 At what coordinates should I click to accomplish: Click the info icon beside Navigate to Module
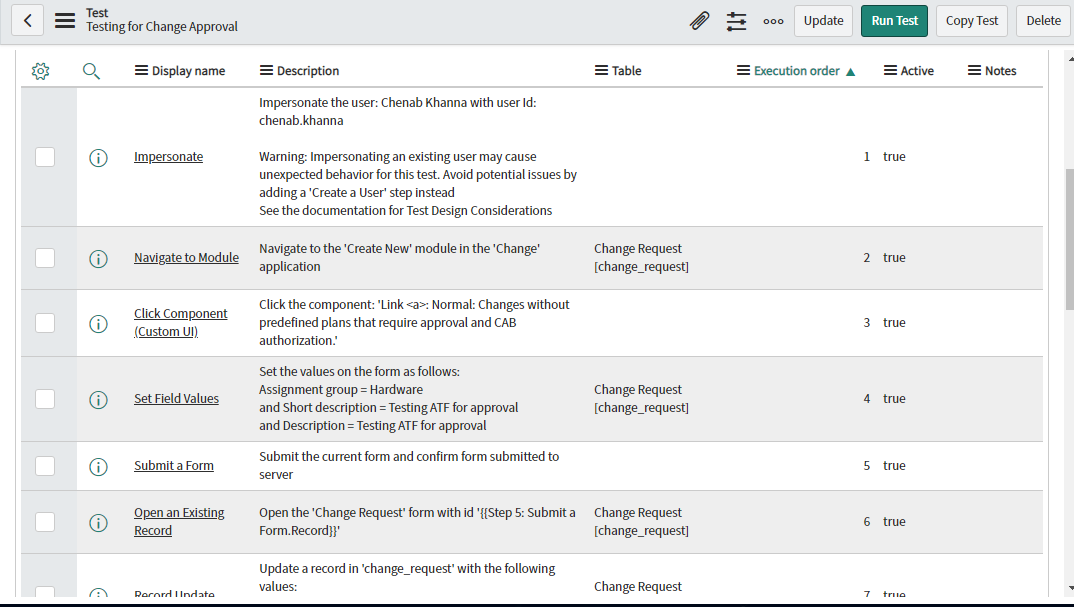point(98,258)
